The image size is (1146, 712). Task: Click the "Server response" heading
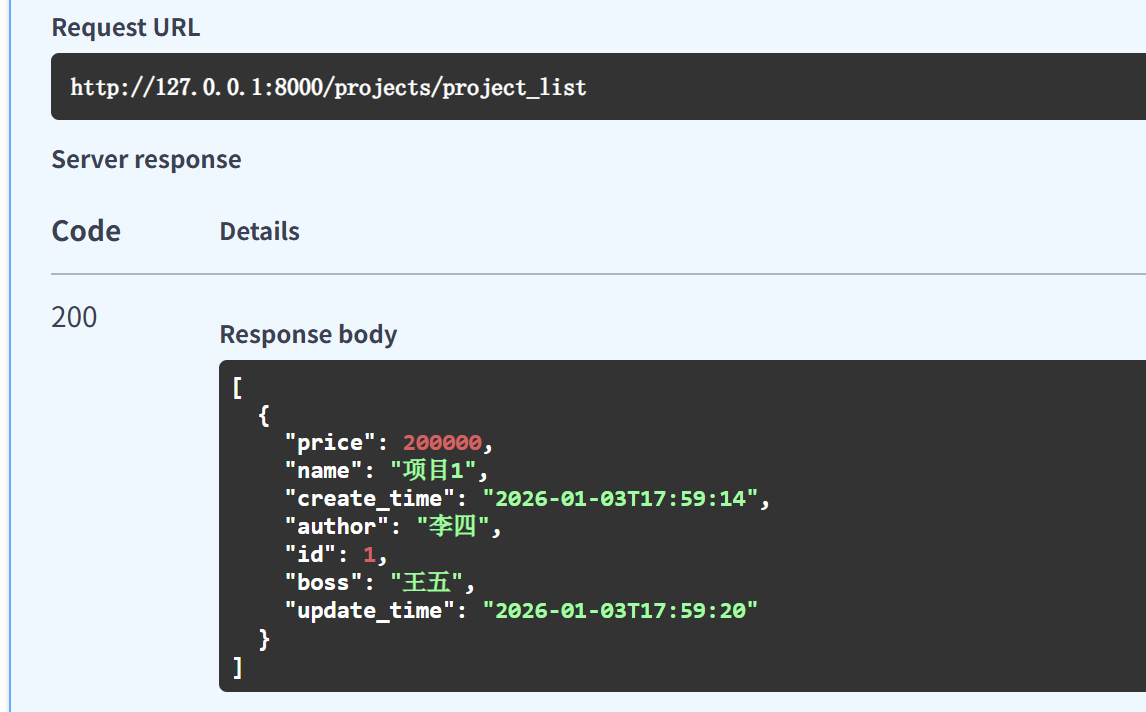point(146,159)
